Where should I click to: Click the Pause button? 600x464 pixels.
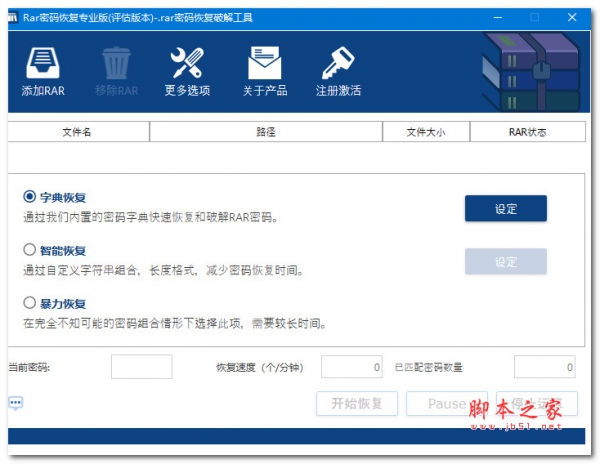point(447,404)
